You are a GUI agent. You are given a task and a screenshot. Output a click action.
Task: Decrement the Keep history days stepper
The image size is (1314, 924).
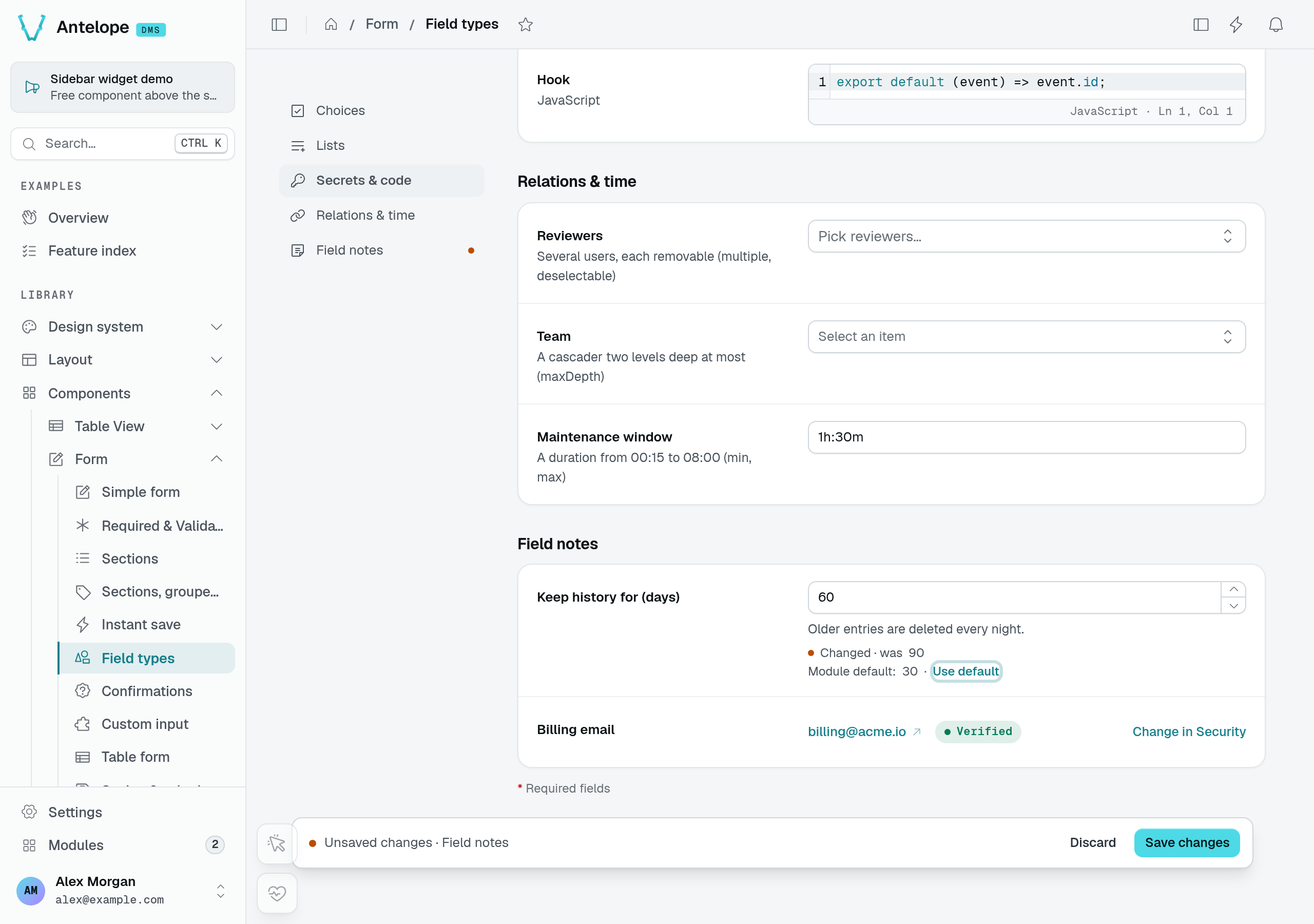(x=1233, y=606)
